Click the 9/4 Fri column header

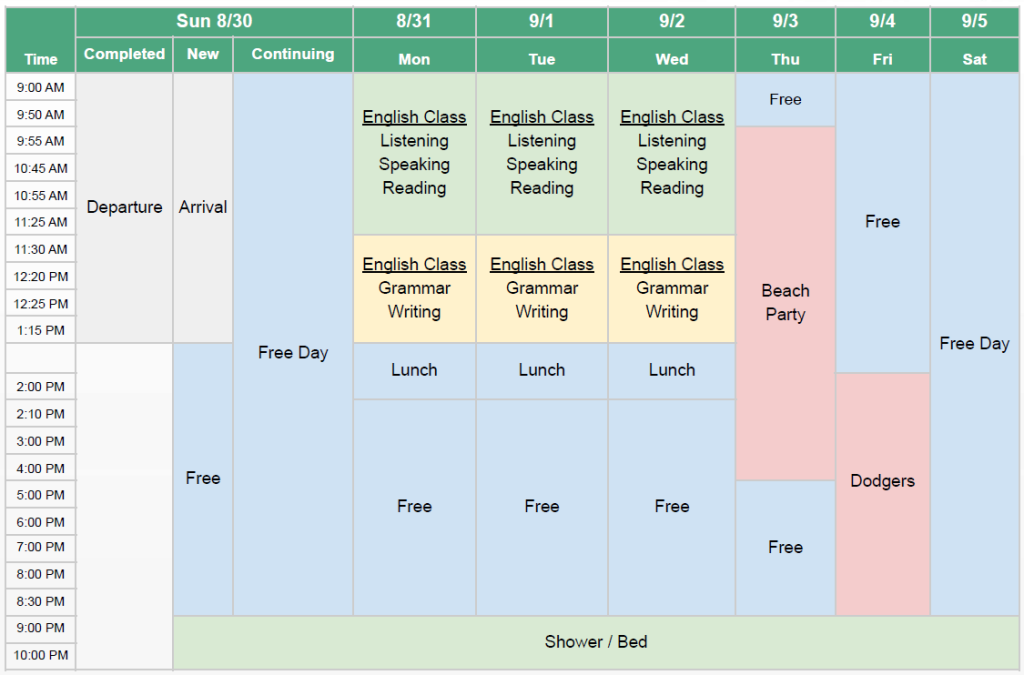point(882,38)
